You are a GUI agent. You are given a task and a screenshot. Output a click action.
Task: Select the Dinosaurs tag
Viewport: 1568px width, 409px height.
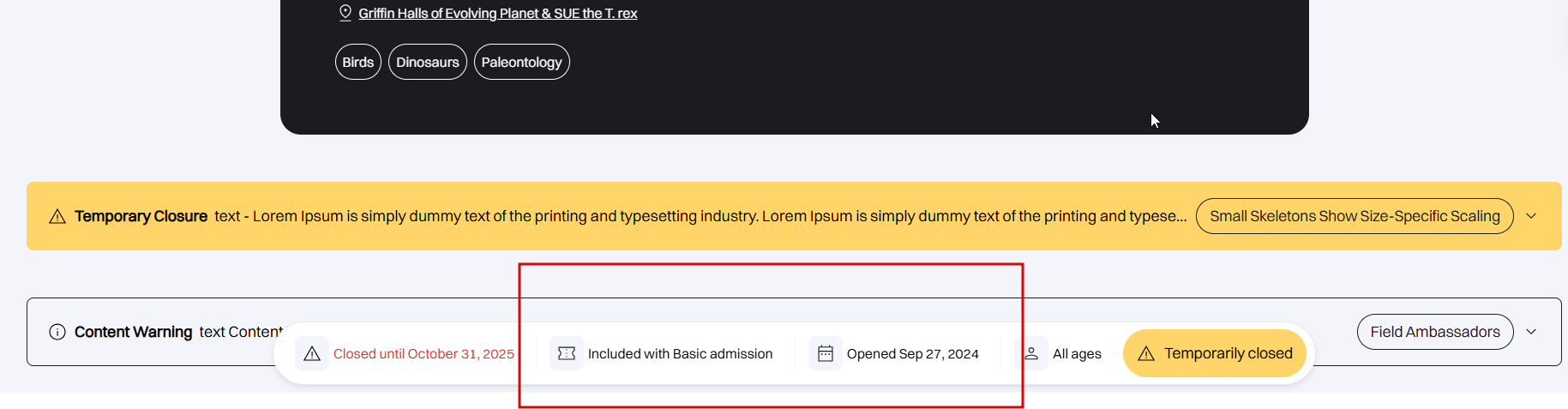tap(427, 63)
